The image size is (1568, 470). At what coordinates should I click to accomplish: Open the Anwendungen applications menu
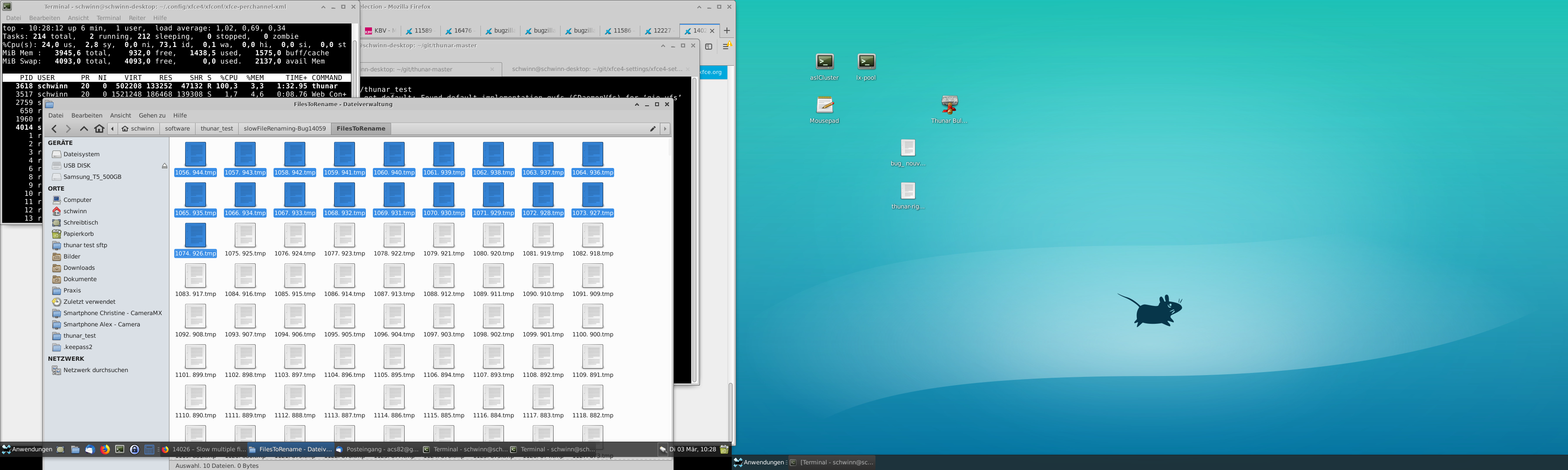(27, 449)
